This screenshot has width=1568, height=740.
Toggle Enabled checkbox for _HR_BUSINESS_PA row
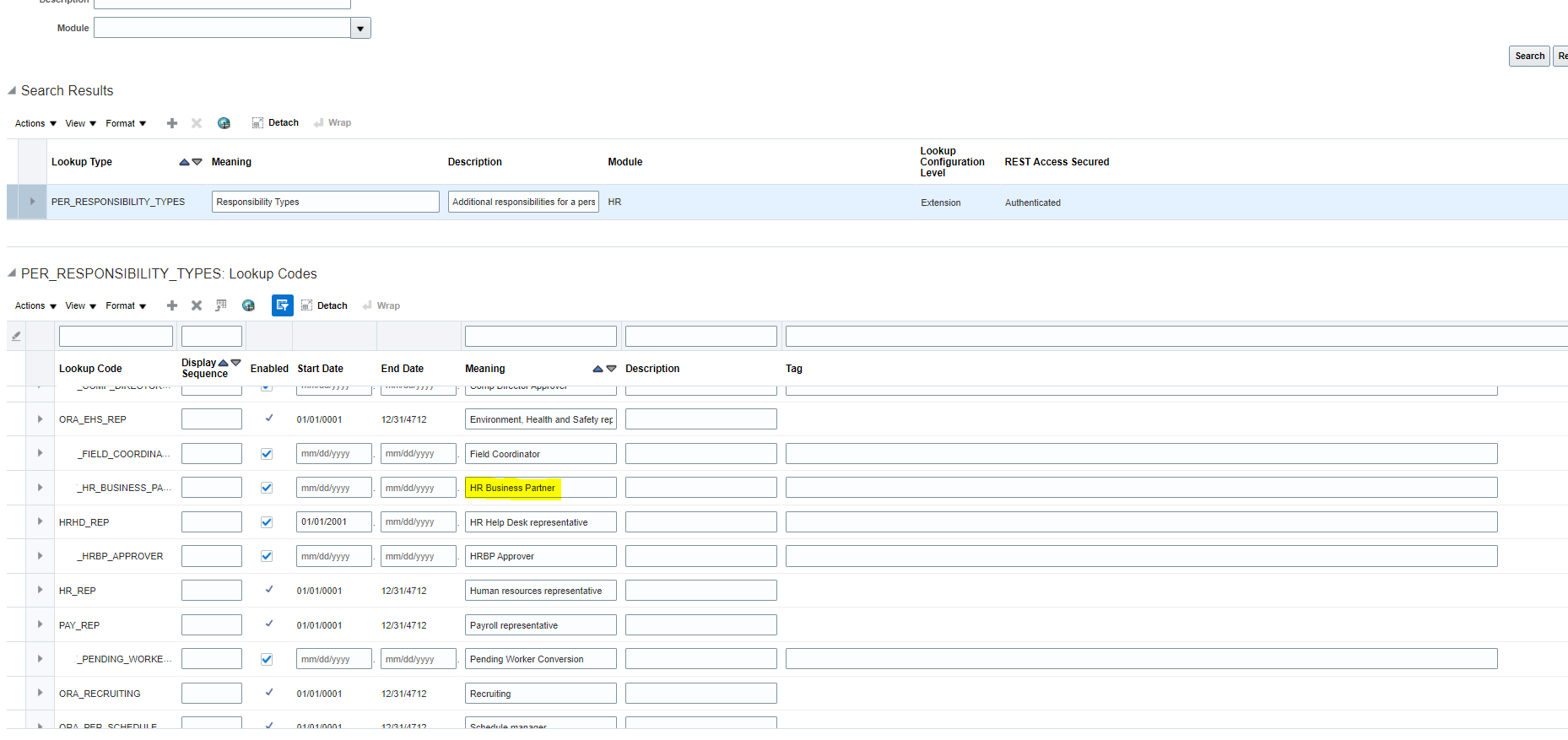(x=267, y=488)
